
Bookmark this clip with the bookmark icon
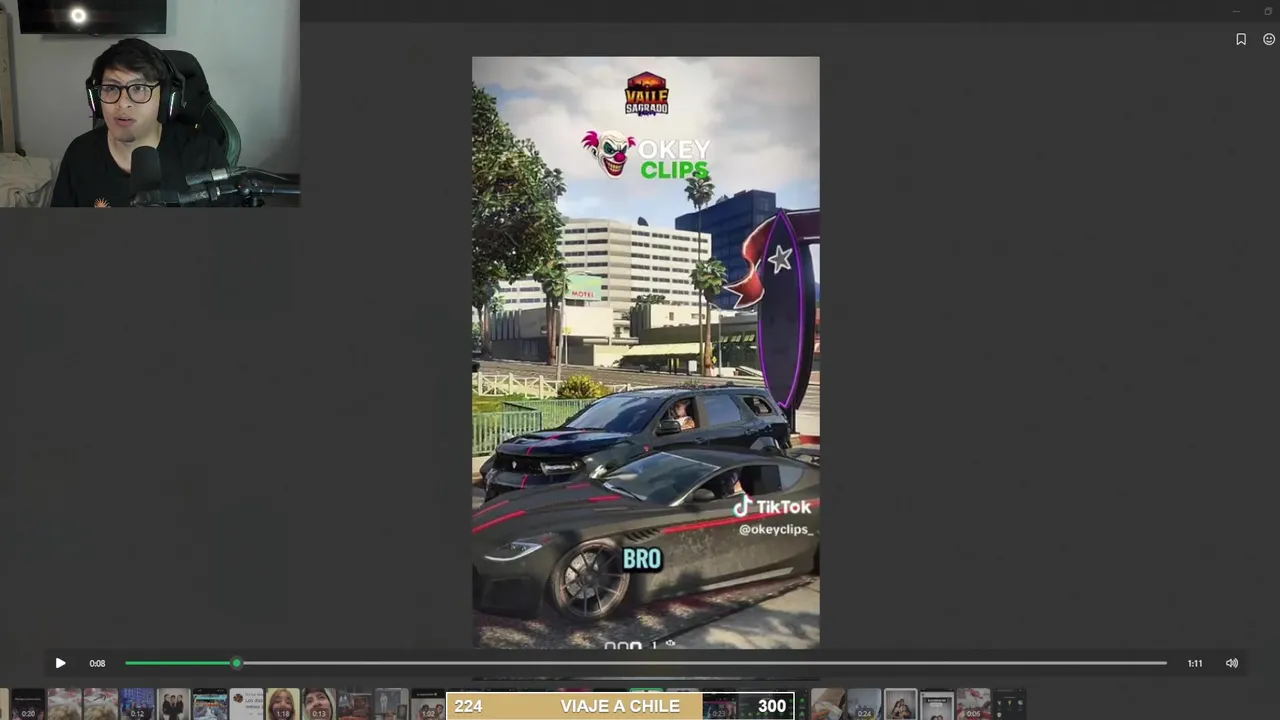[1241, 39]
